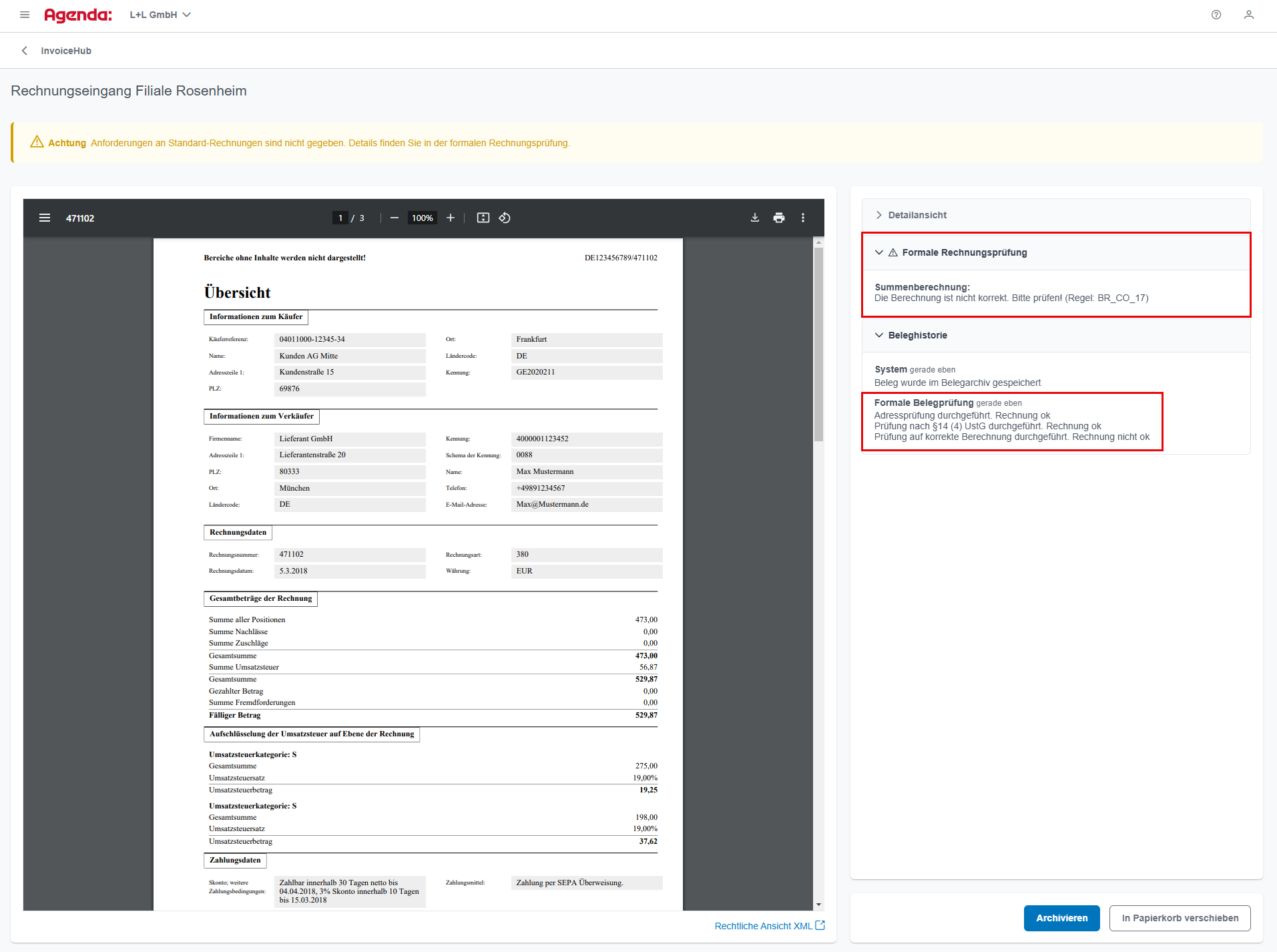Viewport: 1277px width, 952px height.
Task: Open the help question mark icon
Action: pyautogui.click(x=1216, y=15)
